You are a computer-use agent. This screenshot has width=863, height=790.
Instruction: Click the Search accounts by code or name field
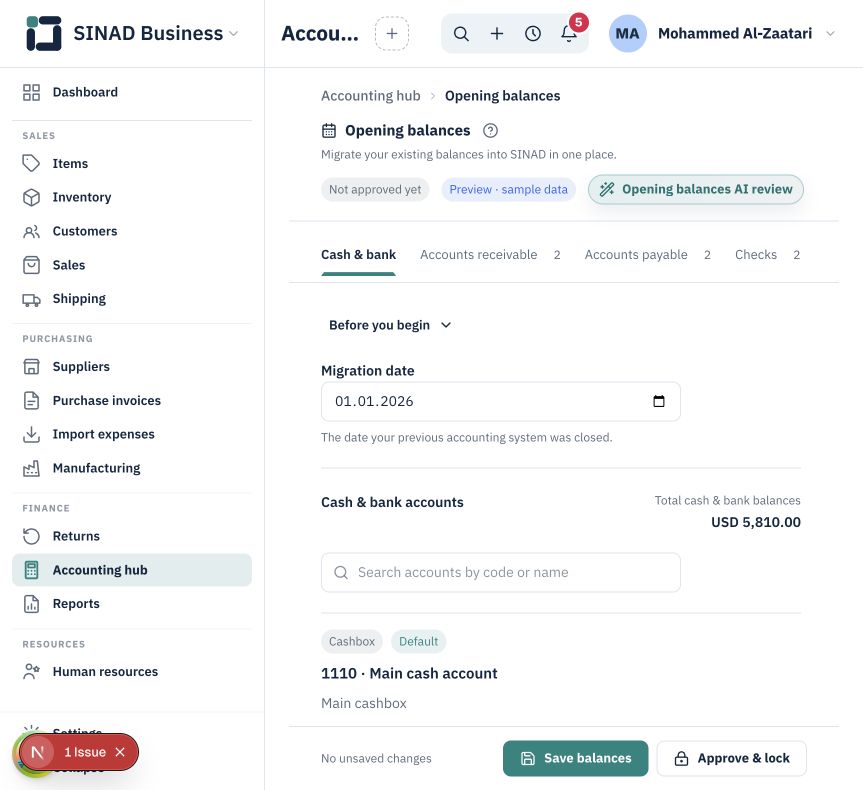(501, 573)
